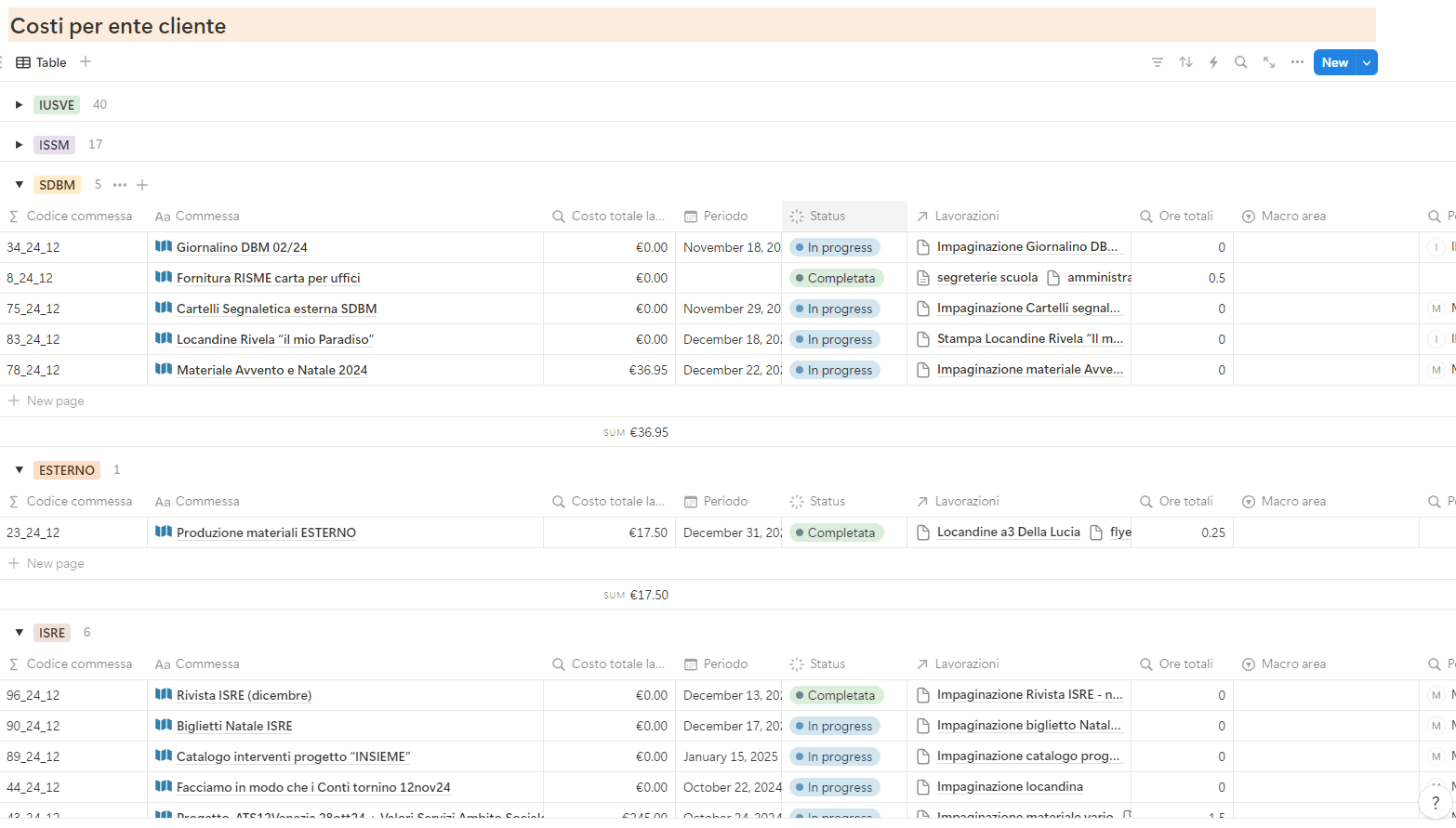Select the Table view tab
1456x828 pixels.
click(x=41, y=62)
